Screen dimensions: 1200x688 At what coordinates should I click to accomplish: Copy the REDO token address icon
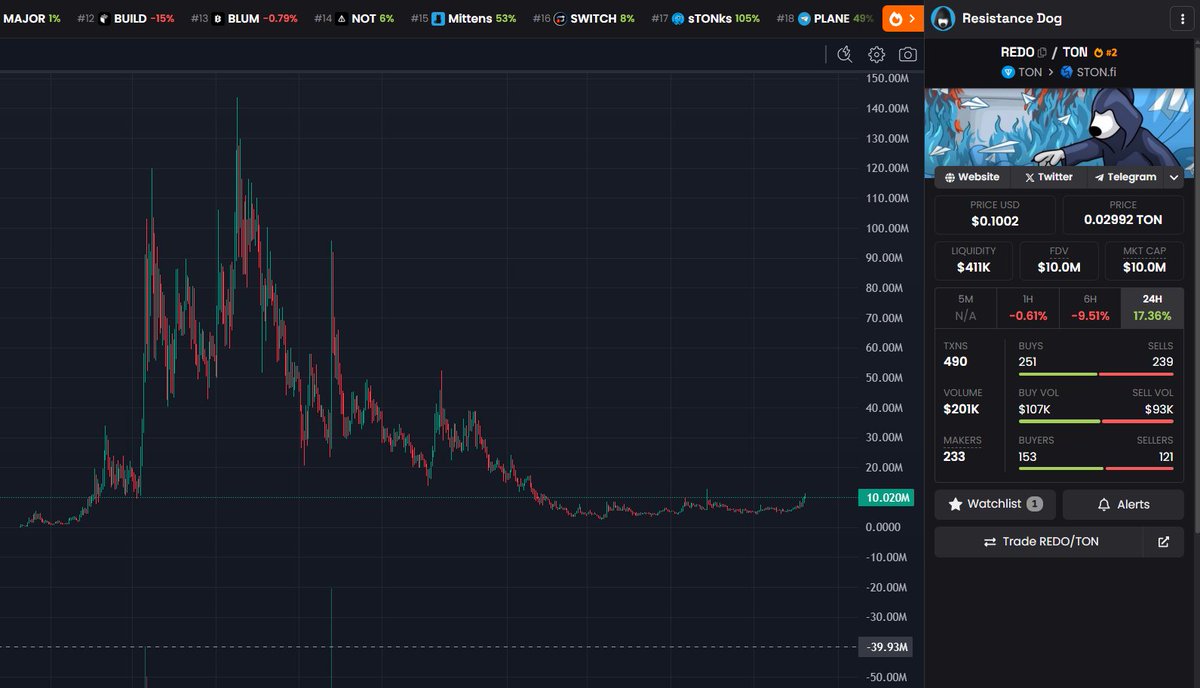(x=1042, y=52)
